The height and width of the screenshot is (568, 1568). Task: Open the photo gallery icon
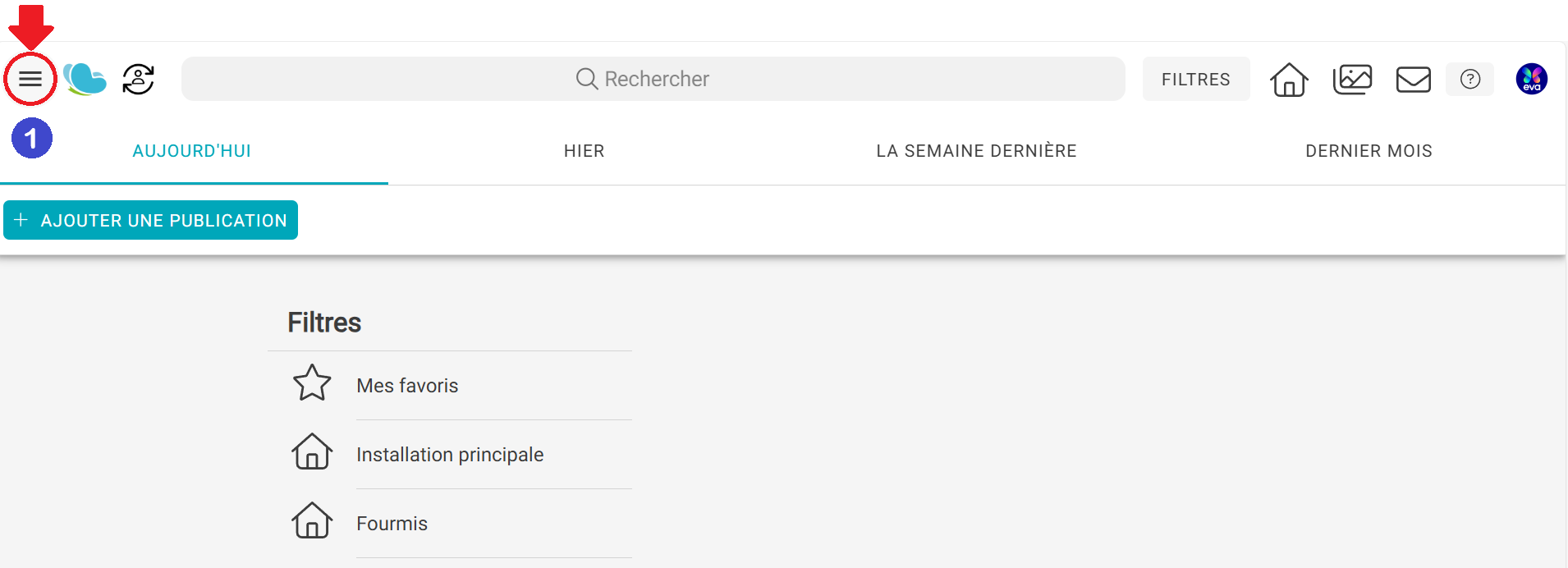pos(1352,80)
